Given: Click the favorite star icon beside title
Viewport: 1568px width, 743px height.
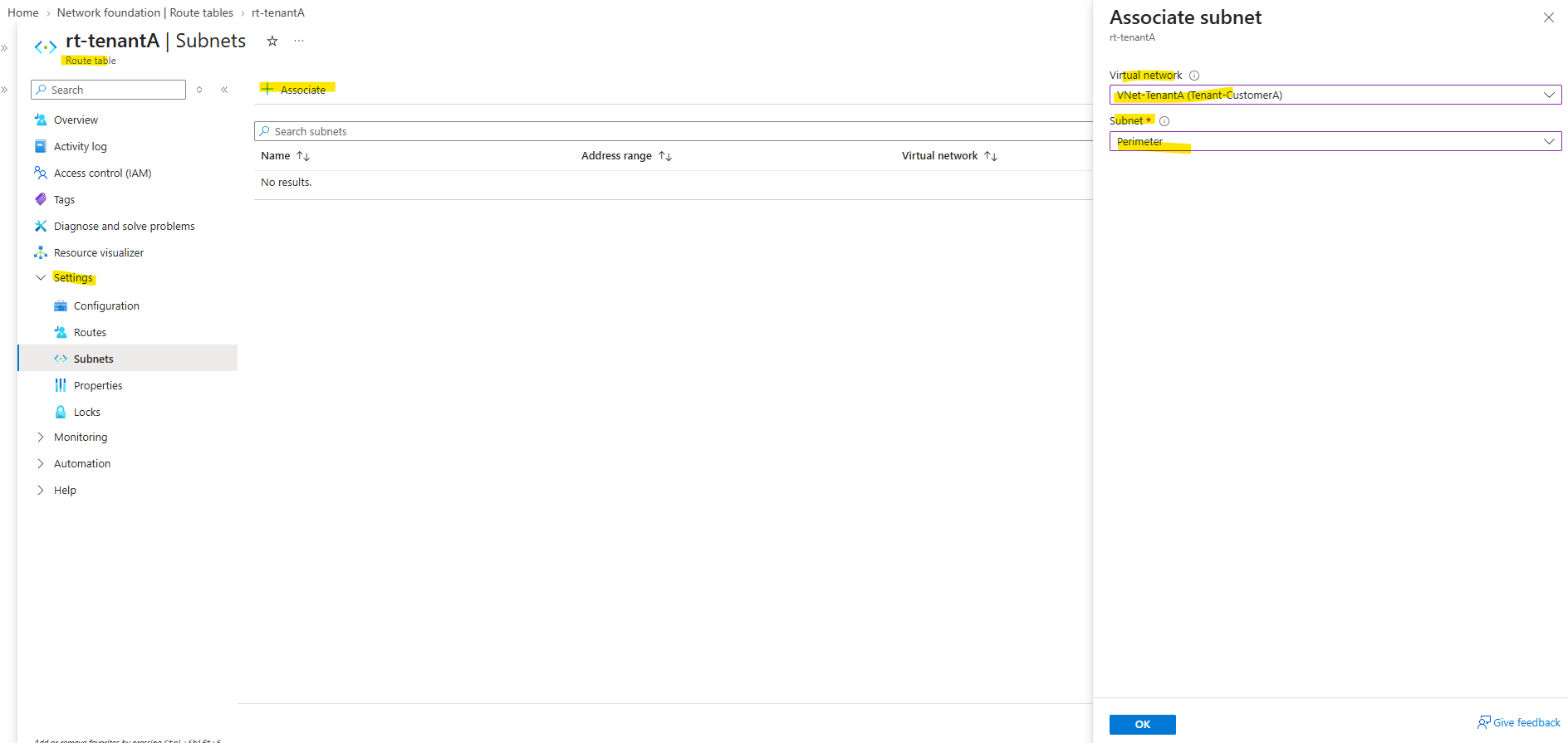Looking at the screenshot, I should (272, 41).
